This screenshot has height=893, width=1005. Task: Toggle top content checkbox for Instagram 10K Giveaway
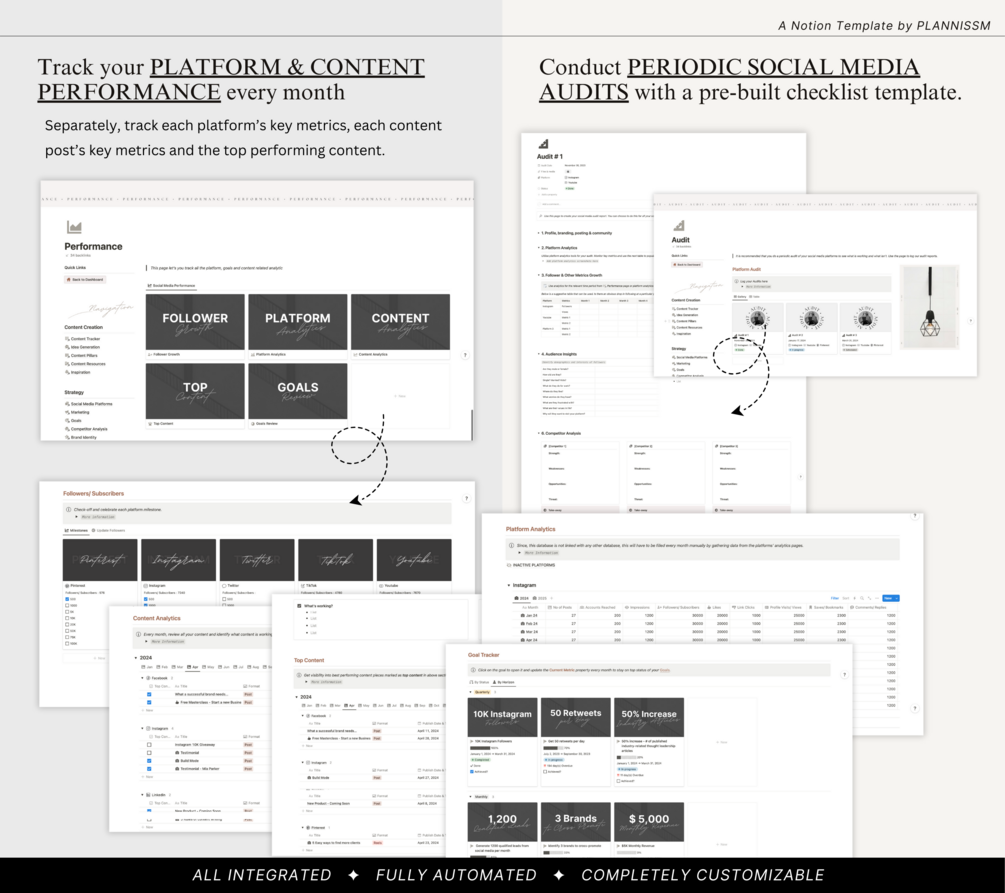(149, 745)
